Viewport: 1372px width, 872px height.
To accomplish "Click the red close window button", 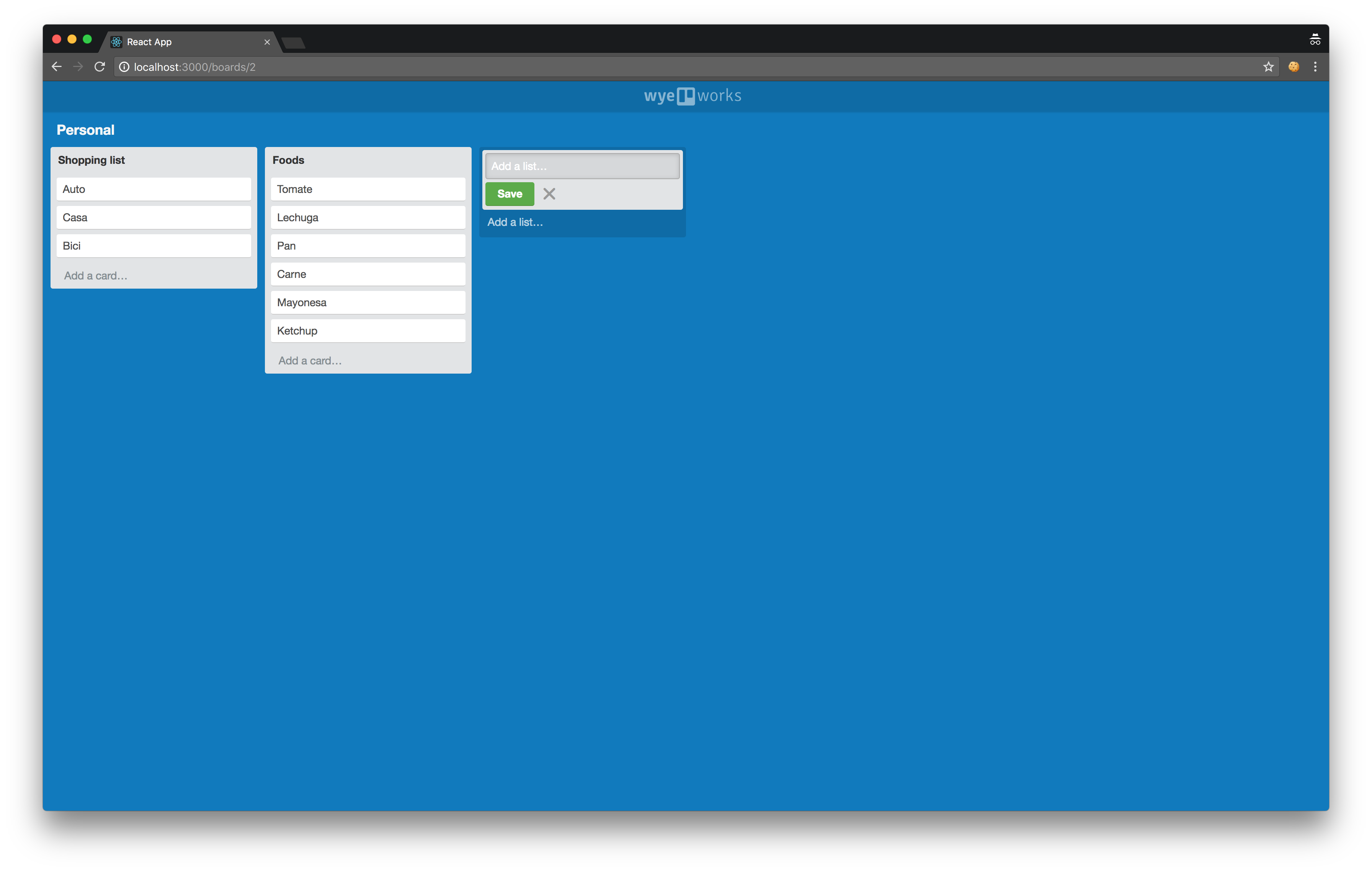I will [x=56, y=39].
